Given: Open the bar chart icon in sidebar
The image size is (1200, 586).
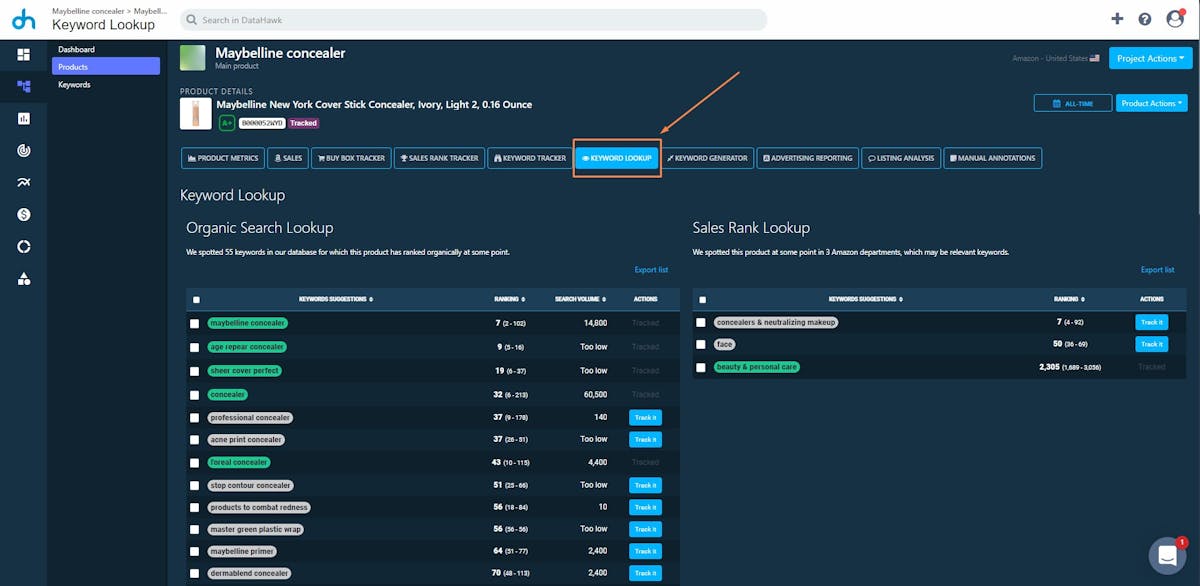Looking at the screenshot, I should (23, 118).
